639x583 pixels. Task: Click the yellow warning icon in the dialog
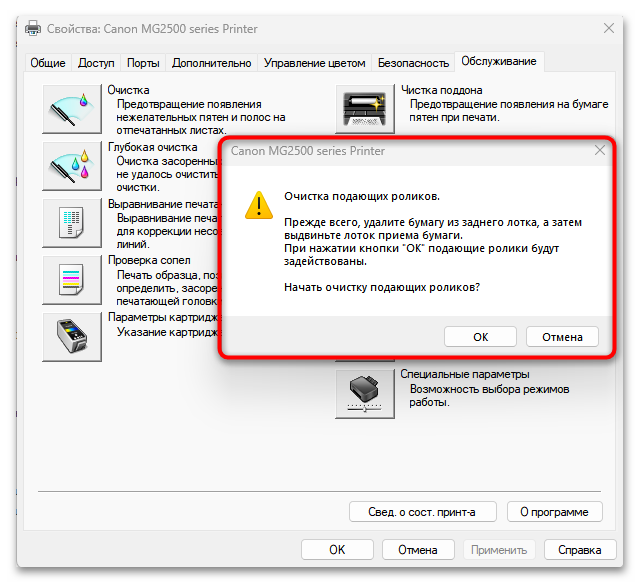(259, 205)
